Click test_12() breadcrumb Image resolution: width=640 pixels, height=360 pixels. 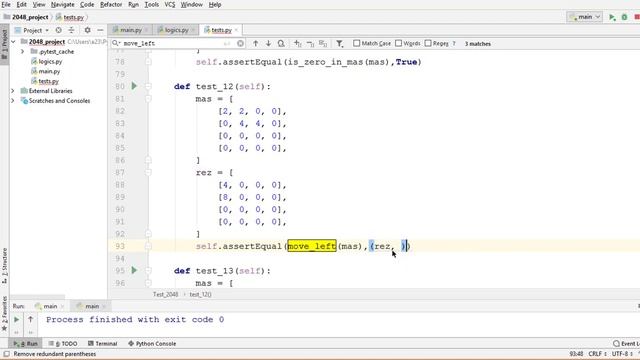tap(200, 294)
